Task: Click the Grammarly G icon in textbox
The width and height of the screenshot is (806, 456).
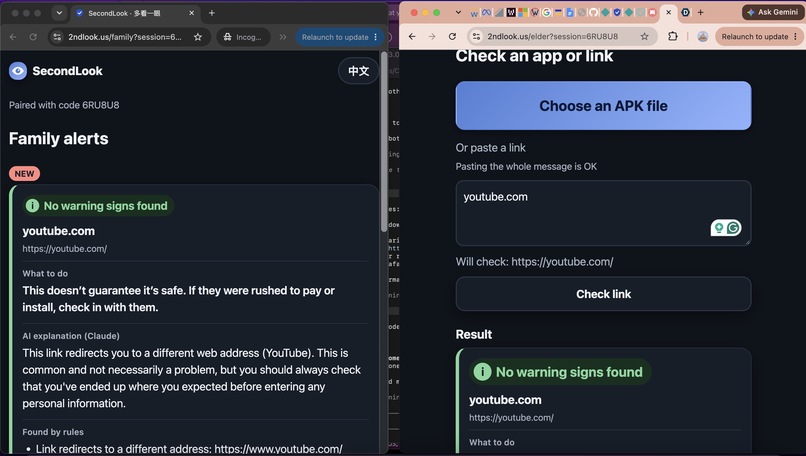Action: click(734, 228)
